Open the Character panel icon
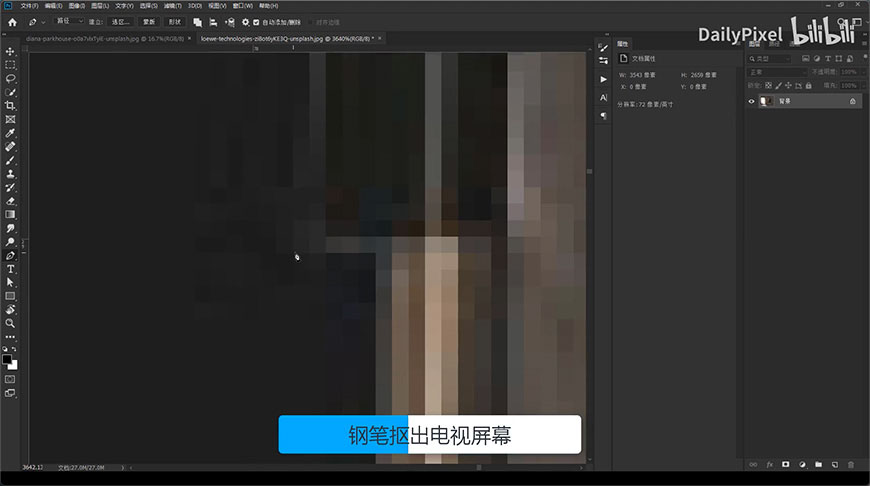Image resolution: width=870 pixels, height=486 pixels. 603,98
